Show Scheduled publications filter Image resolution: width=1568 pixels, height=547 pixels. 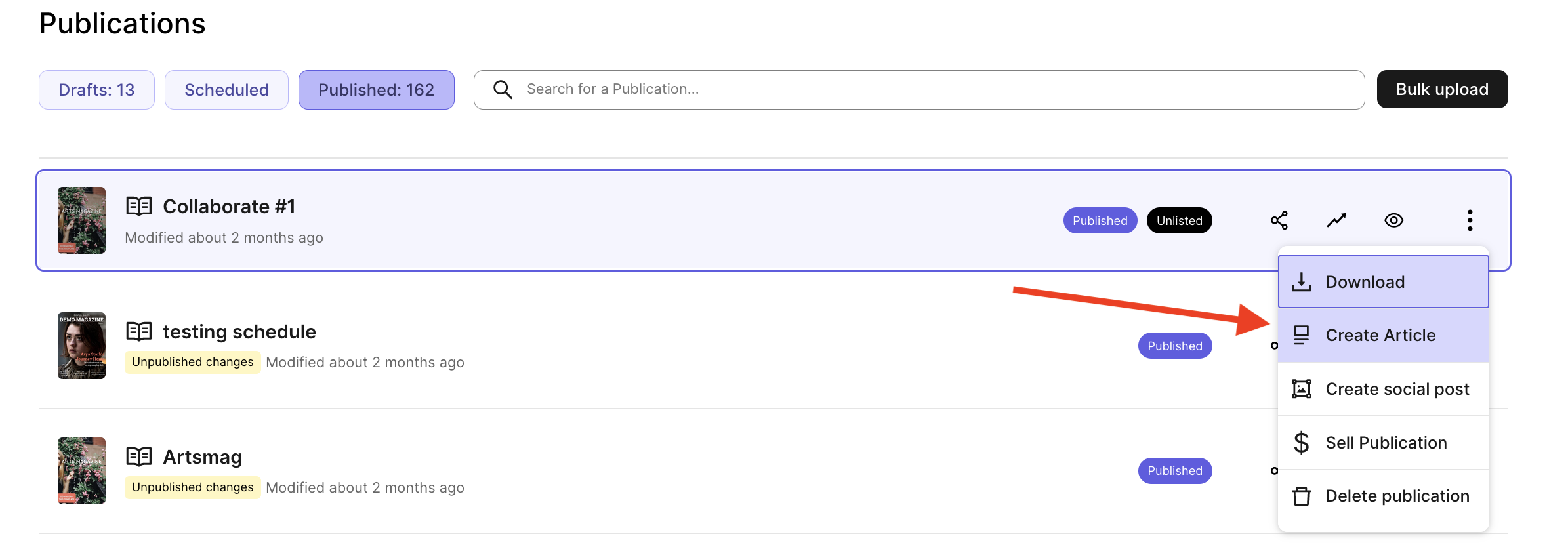(226, 90)
